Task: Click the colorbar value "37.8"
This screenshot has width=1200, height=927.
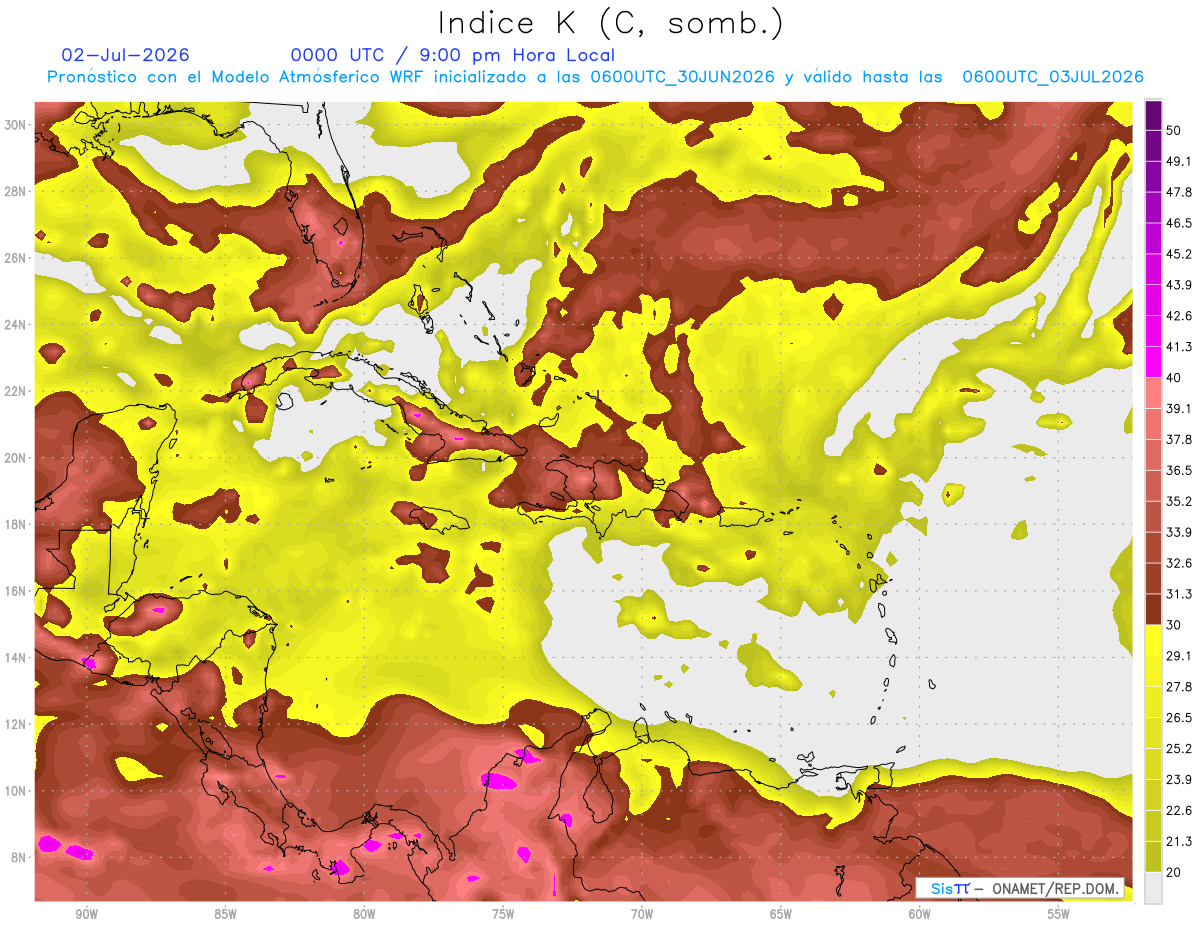Action: tap(1178, 439)
